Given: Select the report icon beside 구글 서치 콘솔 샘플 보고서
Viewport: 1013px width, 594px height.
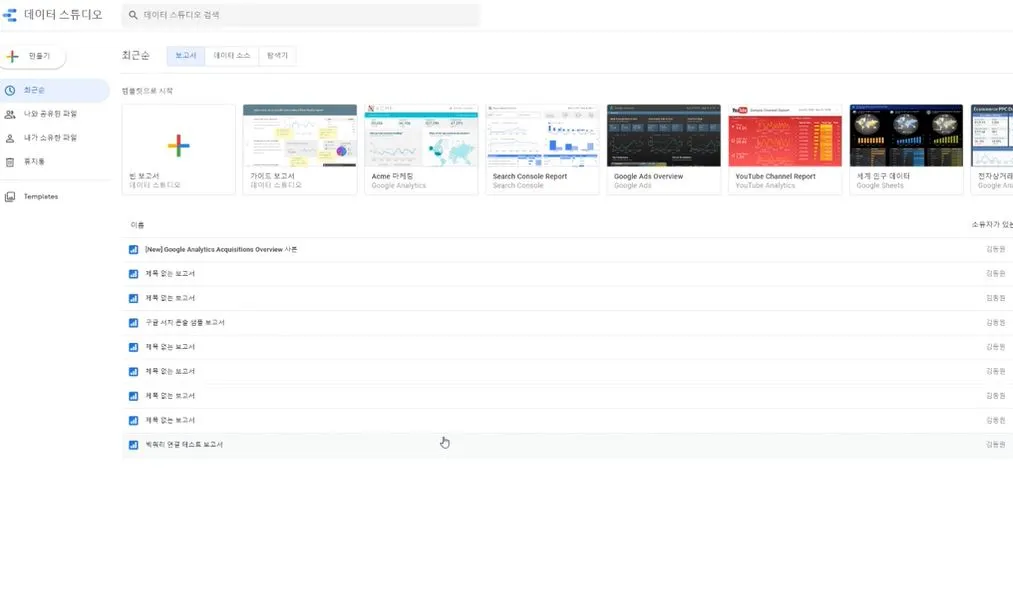Looking at the screenshot, I should (x=133, y=322).
